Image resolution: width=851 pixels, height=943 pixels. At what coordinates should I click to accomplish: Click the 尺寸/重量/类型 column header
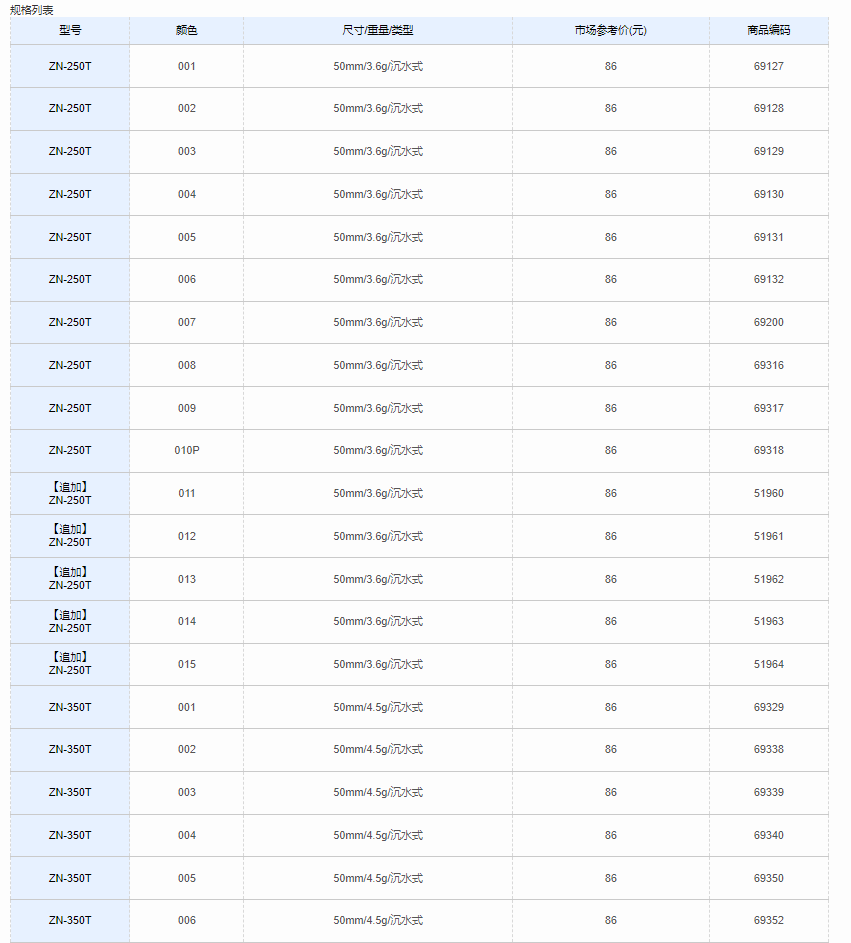[x=378, y=30]
